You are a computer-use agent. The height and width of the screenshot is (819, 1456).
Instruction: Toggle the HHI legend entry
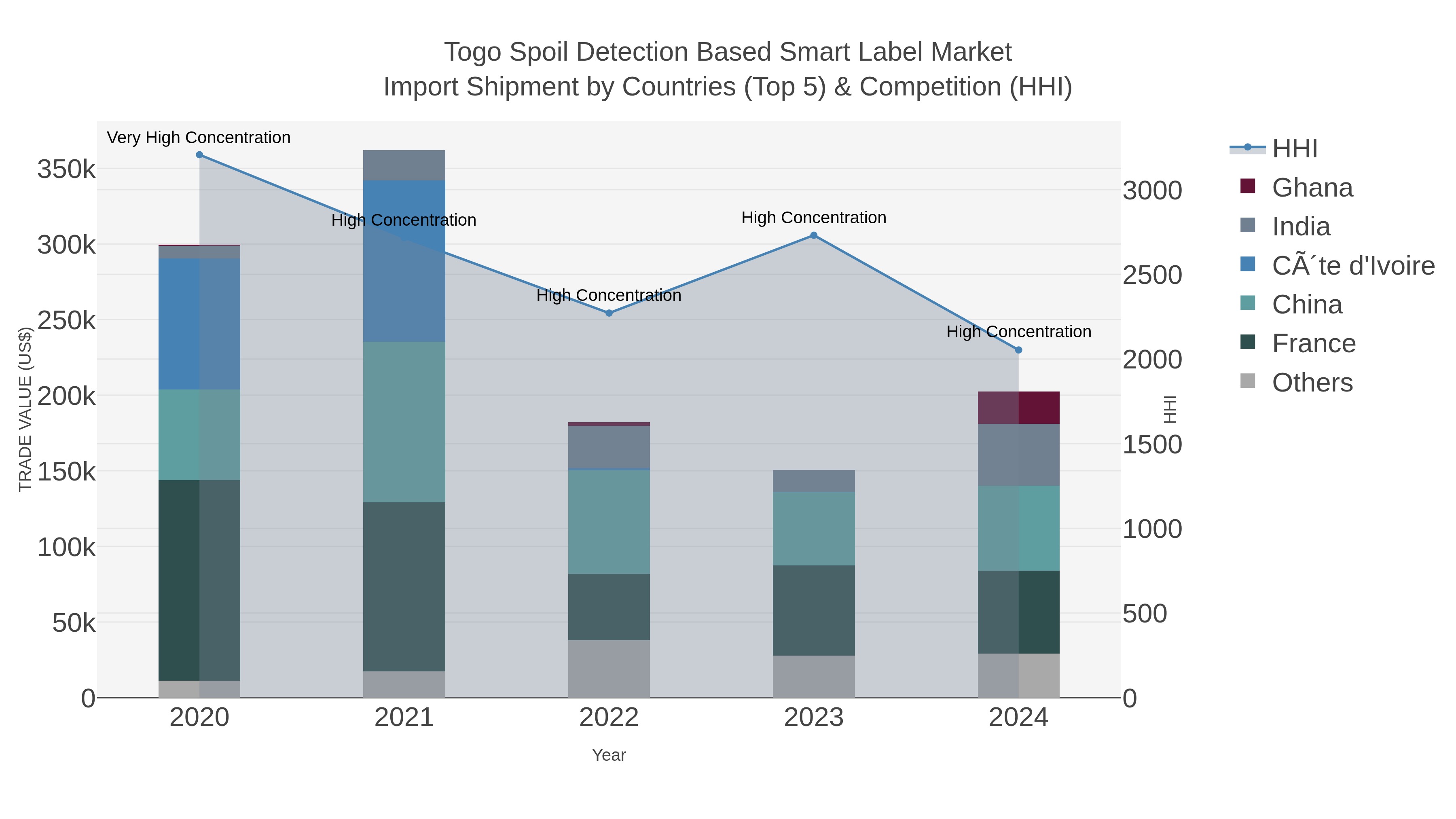click(x=1274, y=149)
